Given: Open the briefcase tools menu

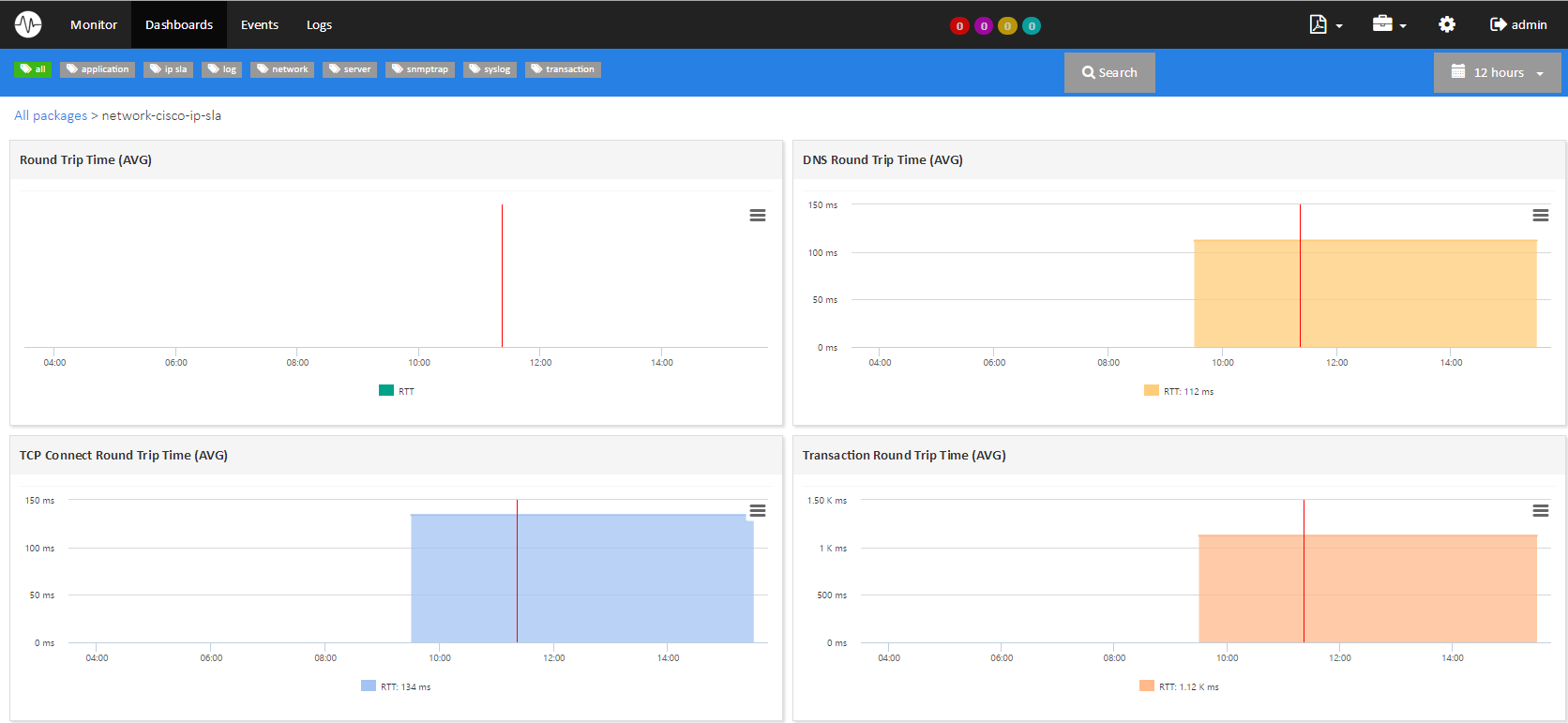Looking at the screenshot, I should pyautogui.click(x=1389, y=24).
